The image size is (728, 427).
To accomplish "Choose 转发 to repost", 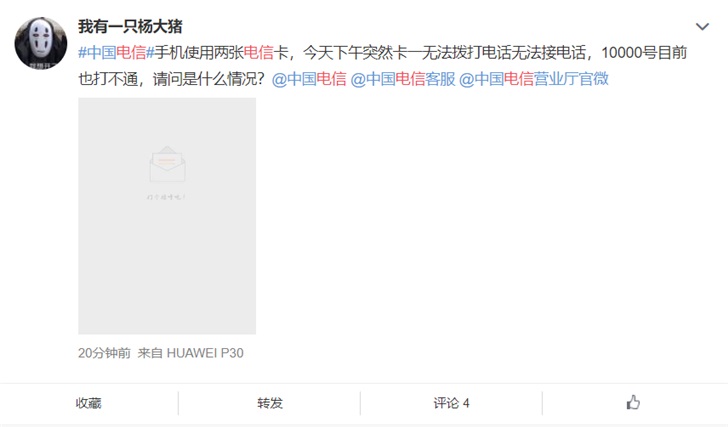I will [270, 403].
